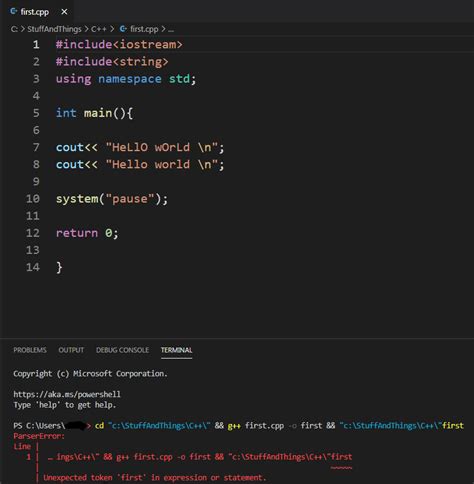Click line number 1 in the gutter
This screenshot has height=484, width=474.
[x=36, y=45]
